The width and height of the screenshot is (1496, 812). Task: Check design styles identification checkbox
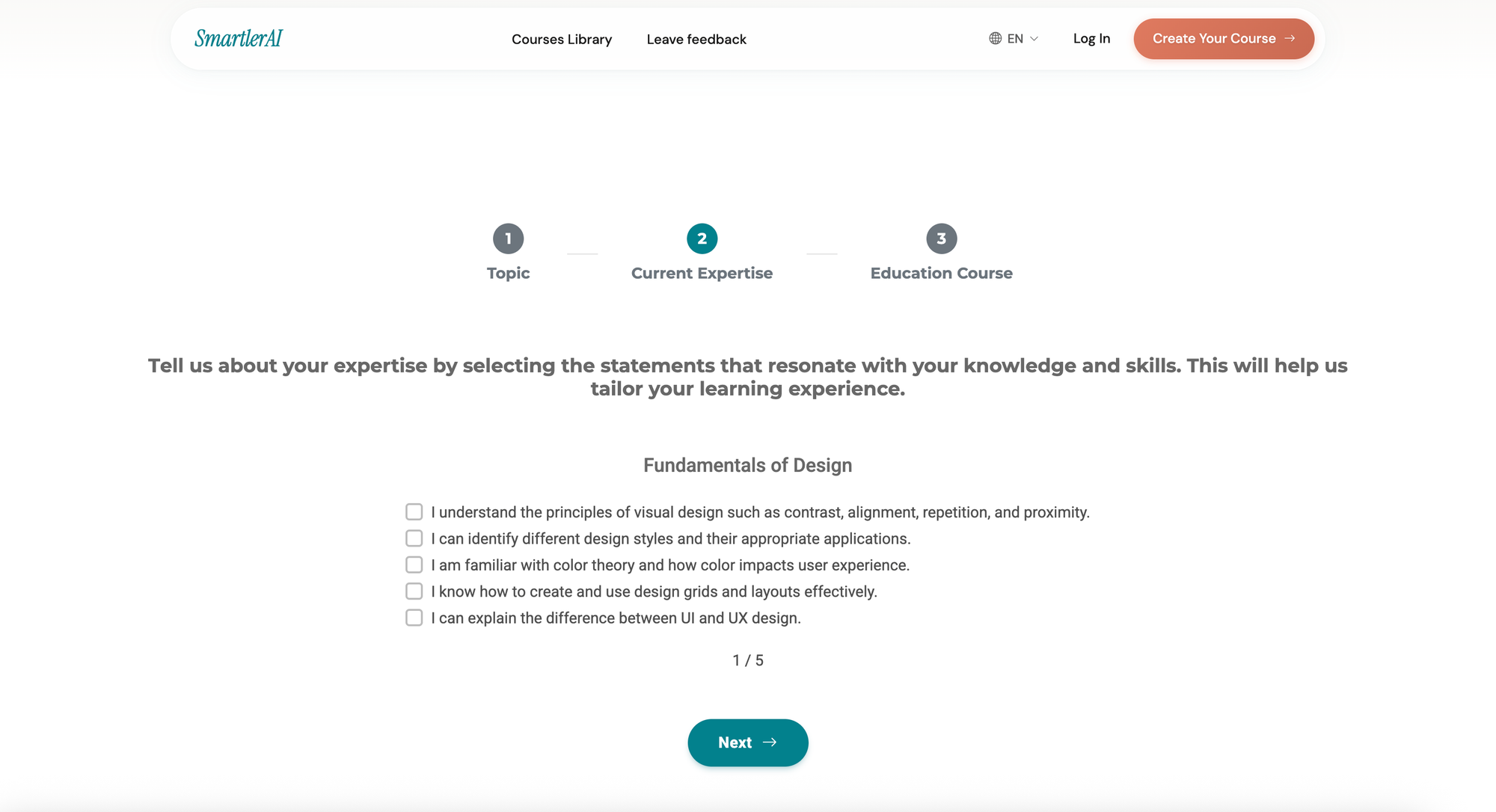(x=414, y=538)
